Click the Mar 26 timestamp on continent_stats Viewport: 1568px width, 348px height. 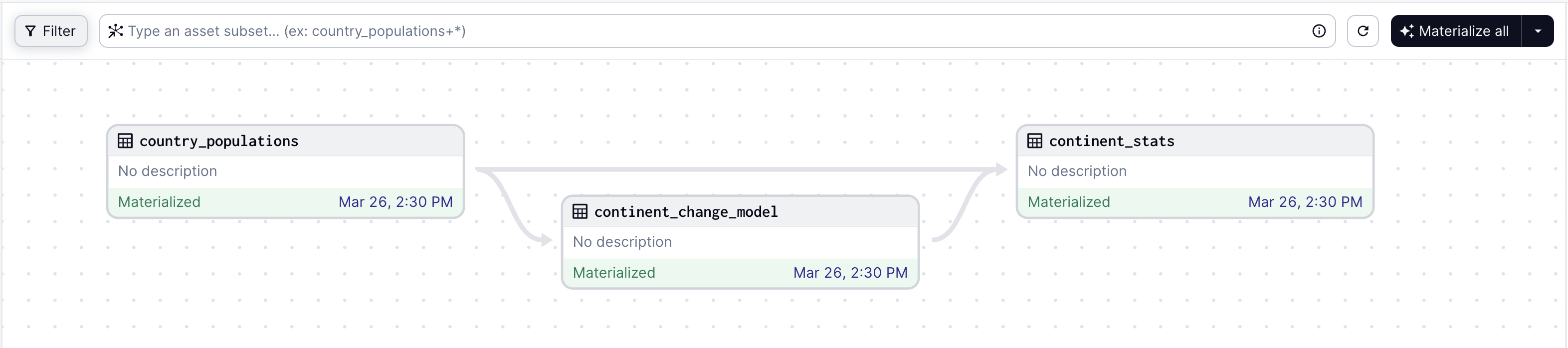click(x=1305, y=201)
